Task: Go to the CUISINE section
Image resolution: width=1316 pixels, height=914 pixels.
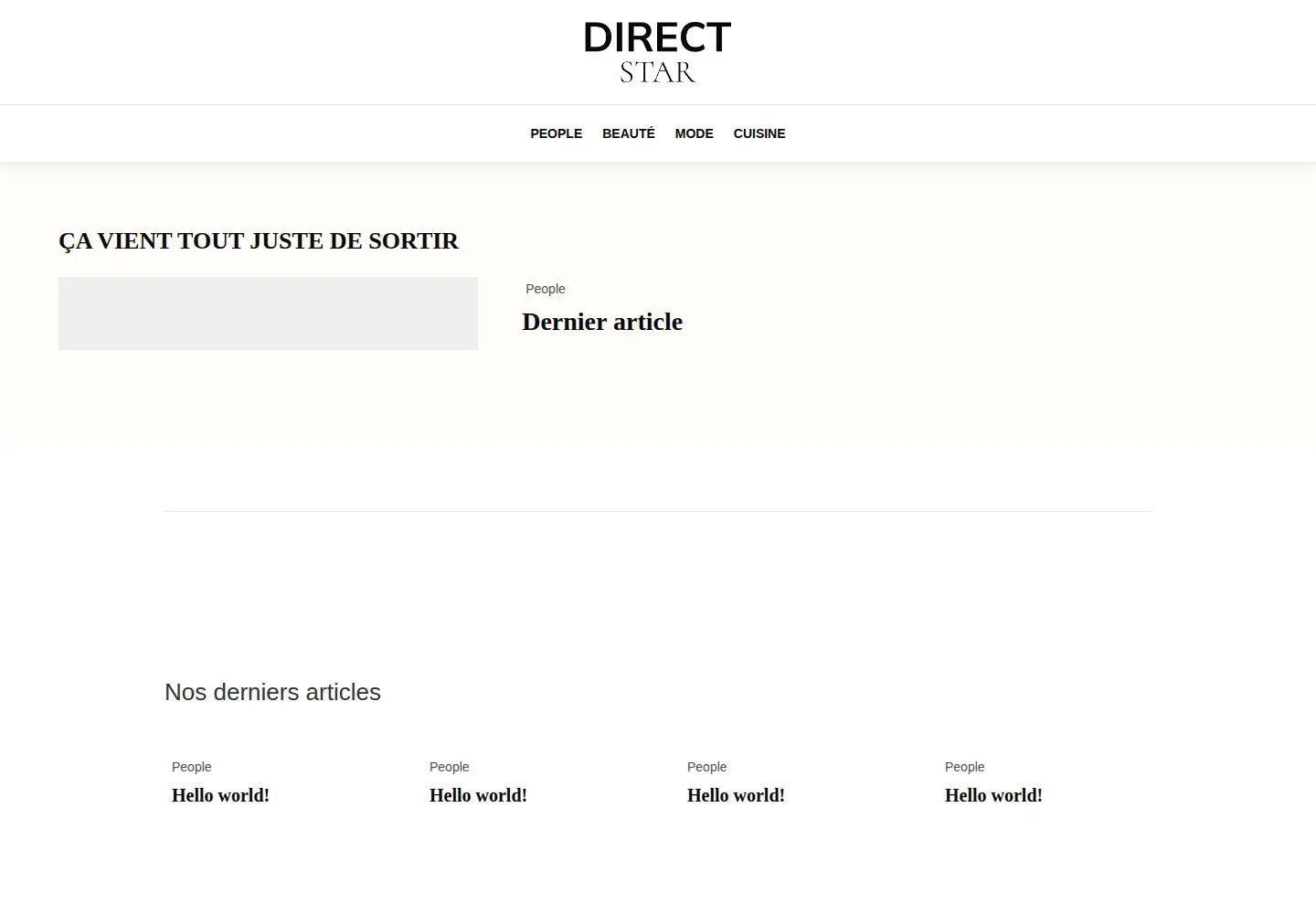Action: [759, 133]
